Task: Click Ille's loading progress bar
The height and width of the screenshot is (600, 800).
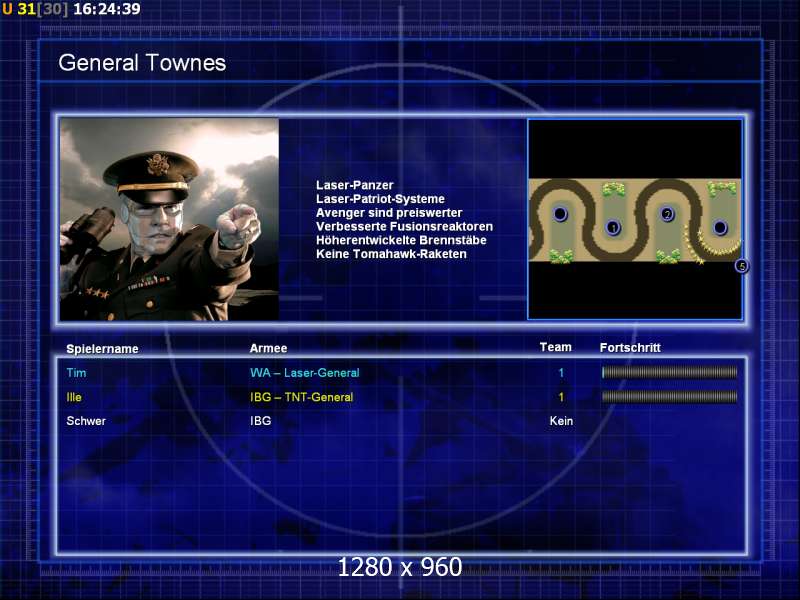Action: click(x=669, y=396)
